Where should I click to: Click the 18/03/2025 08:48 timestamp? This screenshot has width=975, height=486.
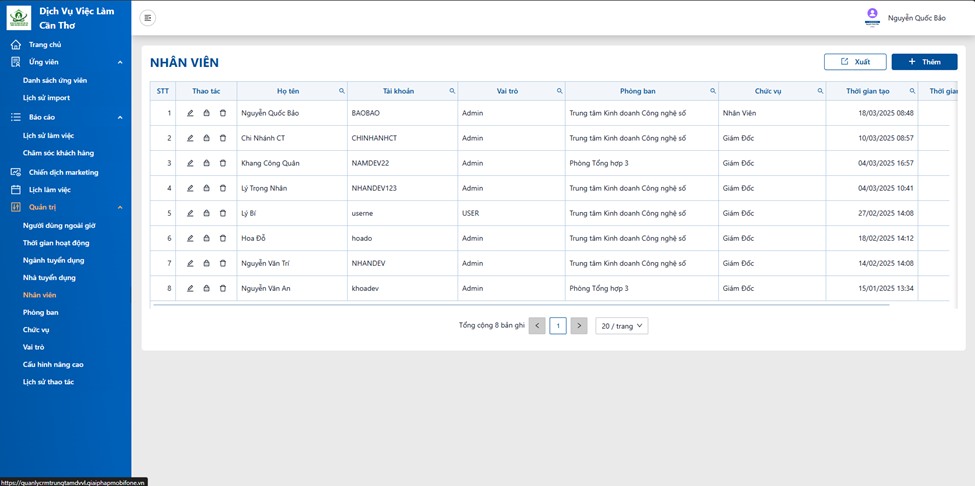(x=886, y=113)
